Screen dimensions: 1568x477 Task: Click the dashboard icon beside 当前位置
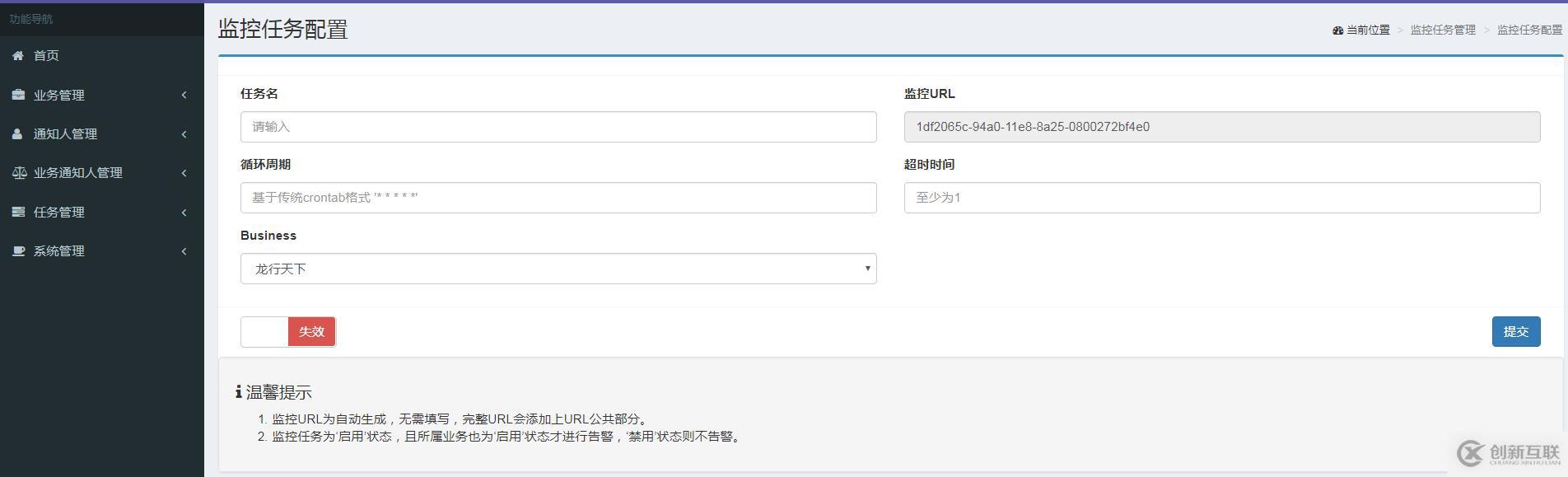click(1337, 30)
